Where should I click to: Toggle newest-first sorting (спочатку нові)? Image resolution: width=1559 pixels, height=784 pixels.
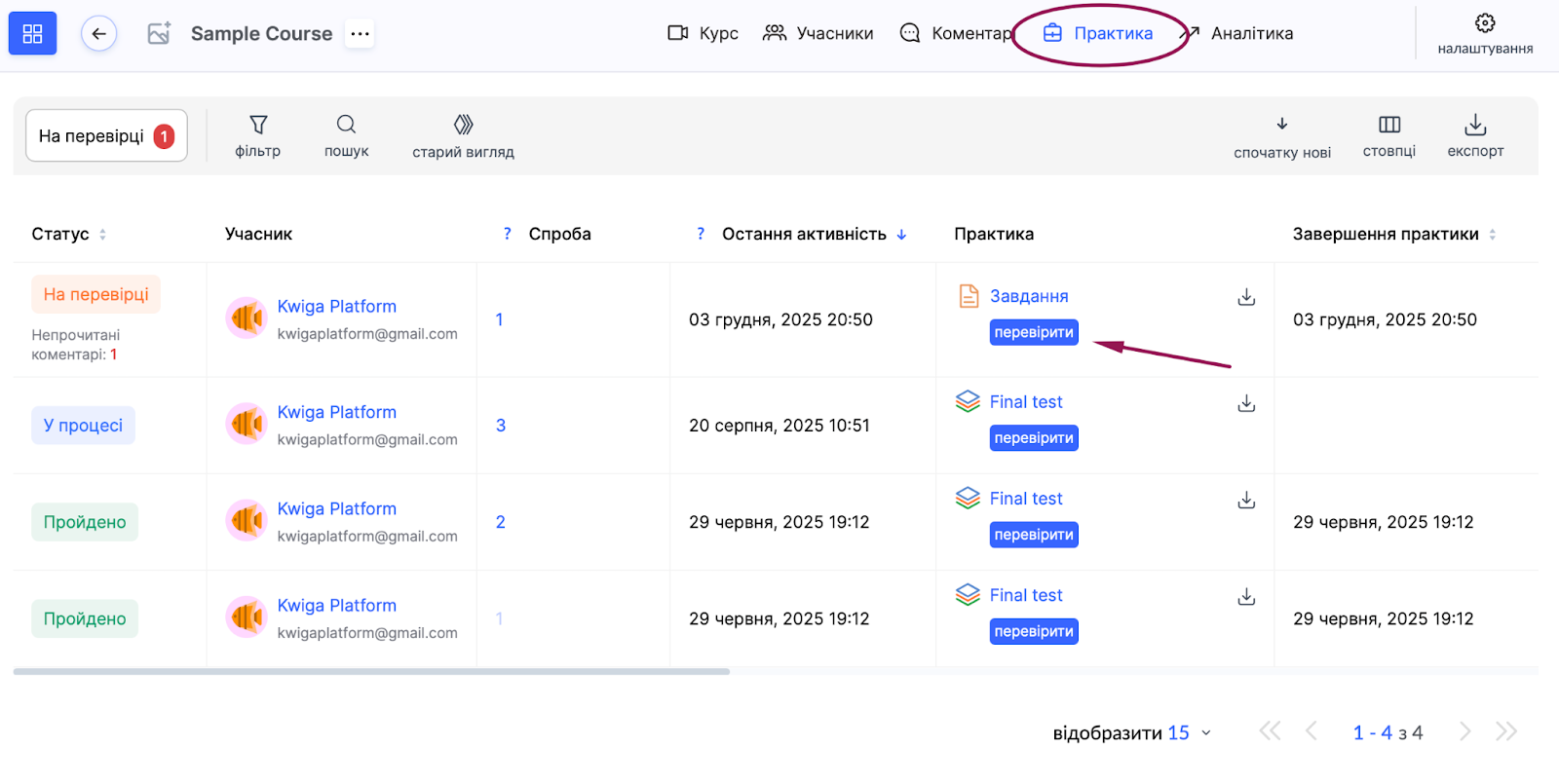click(1281, 135)
